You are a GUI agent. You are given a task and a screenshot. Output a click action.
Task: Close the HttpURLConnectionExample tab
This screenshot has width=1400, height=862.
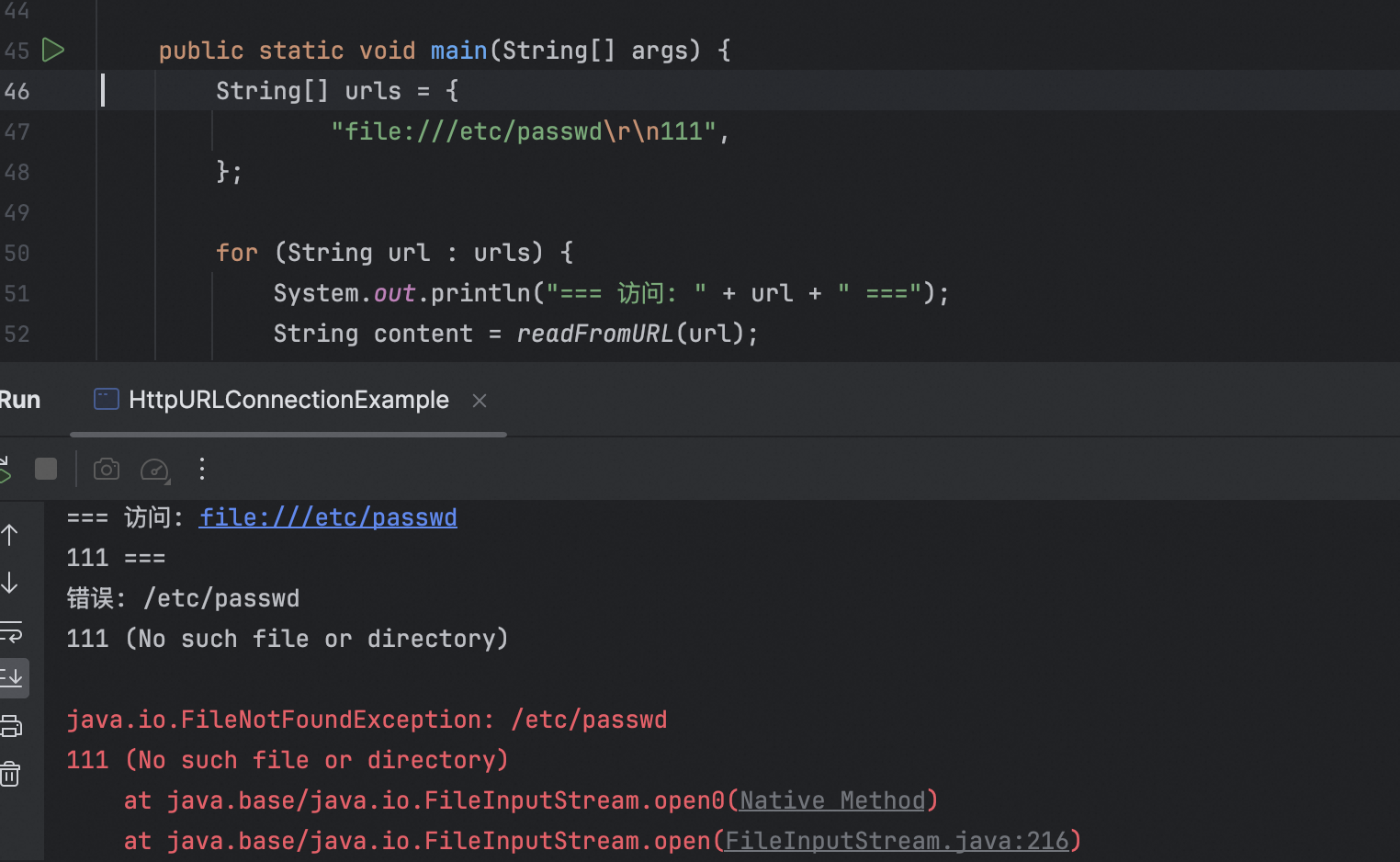click(480, 401)
